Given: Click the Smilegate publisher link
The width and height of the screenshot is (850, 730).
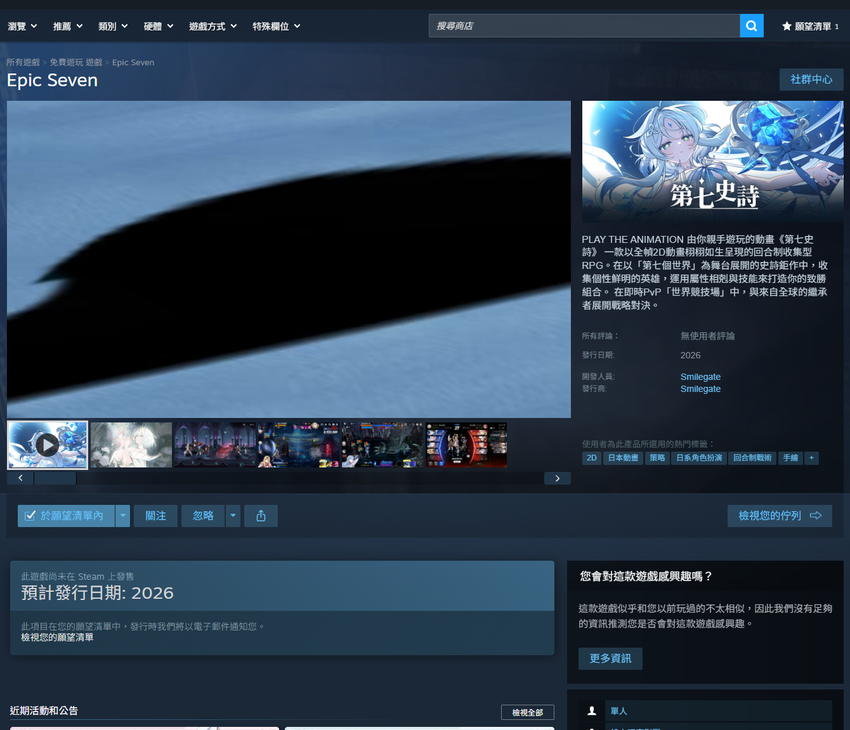Looking at the screenshot, I should pyautogui.click(x=700, y=389).
